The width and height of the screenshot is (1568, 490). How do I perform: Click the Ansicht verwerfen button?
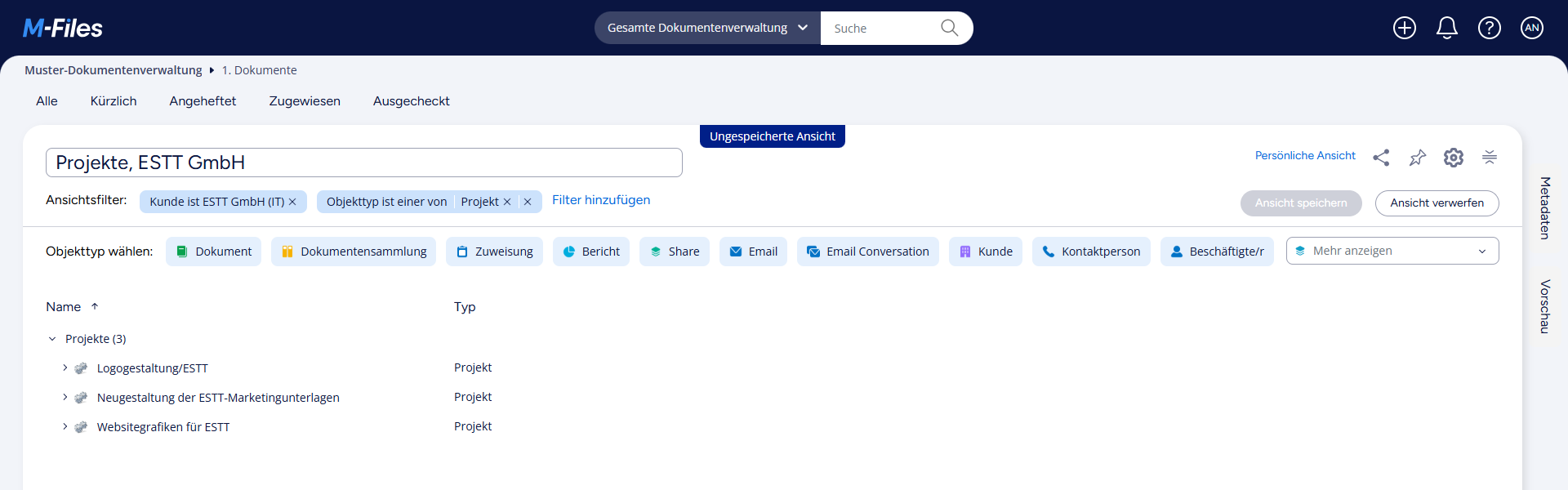1437,203
